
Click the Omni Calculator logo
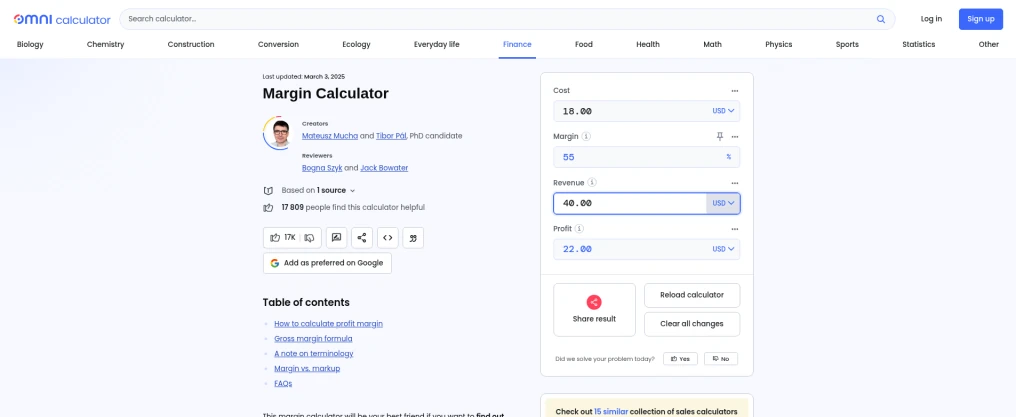click(x=62, y=19)
